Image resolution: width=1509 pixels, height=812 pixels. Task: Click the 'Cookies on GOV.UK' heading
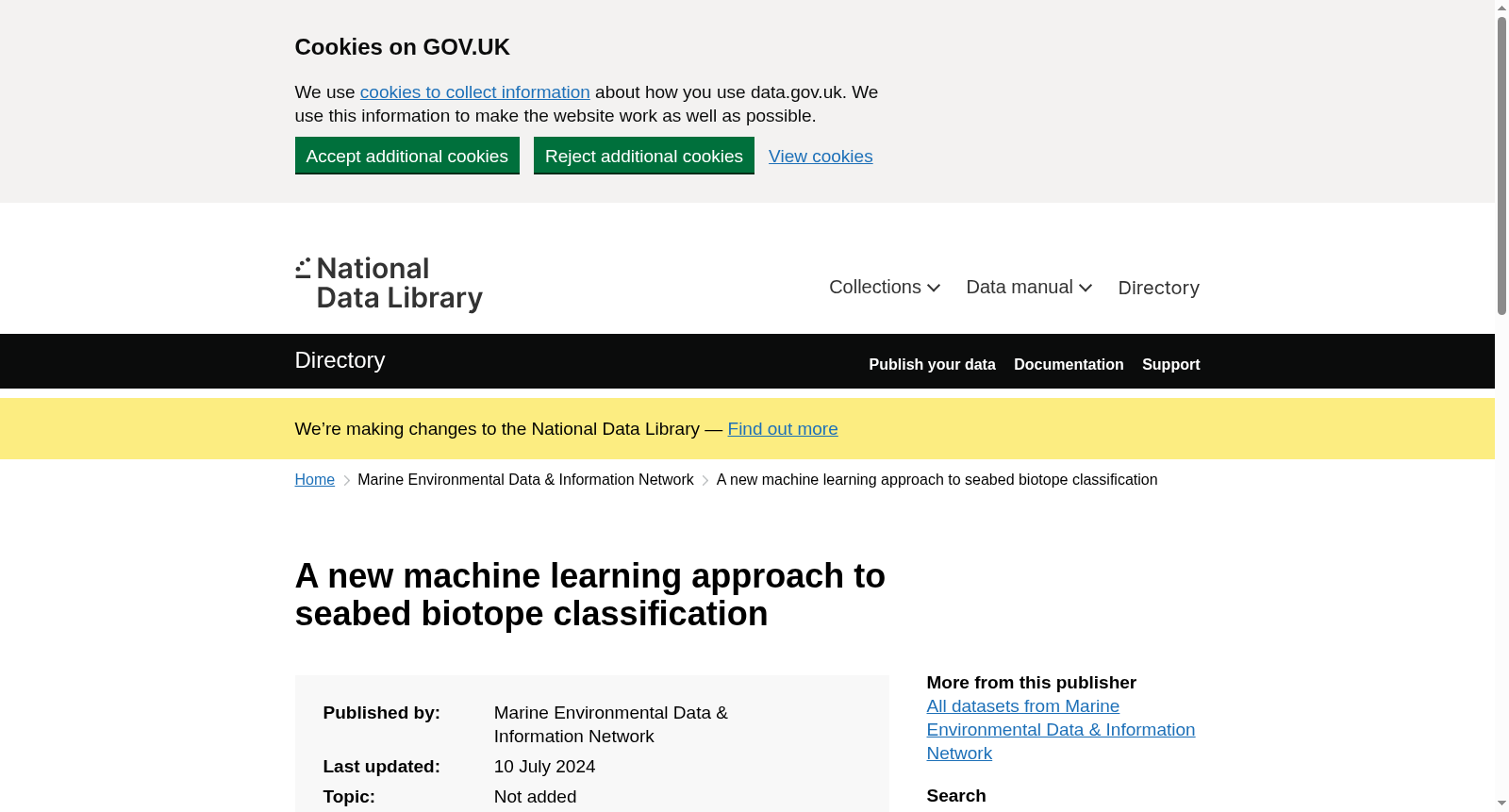click(x=403, y=47)
